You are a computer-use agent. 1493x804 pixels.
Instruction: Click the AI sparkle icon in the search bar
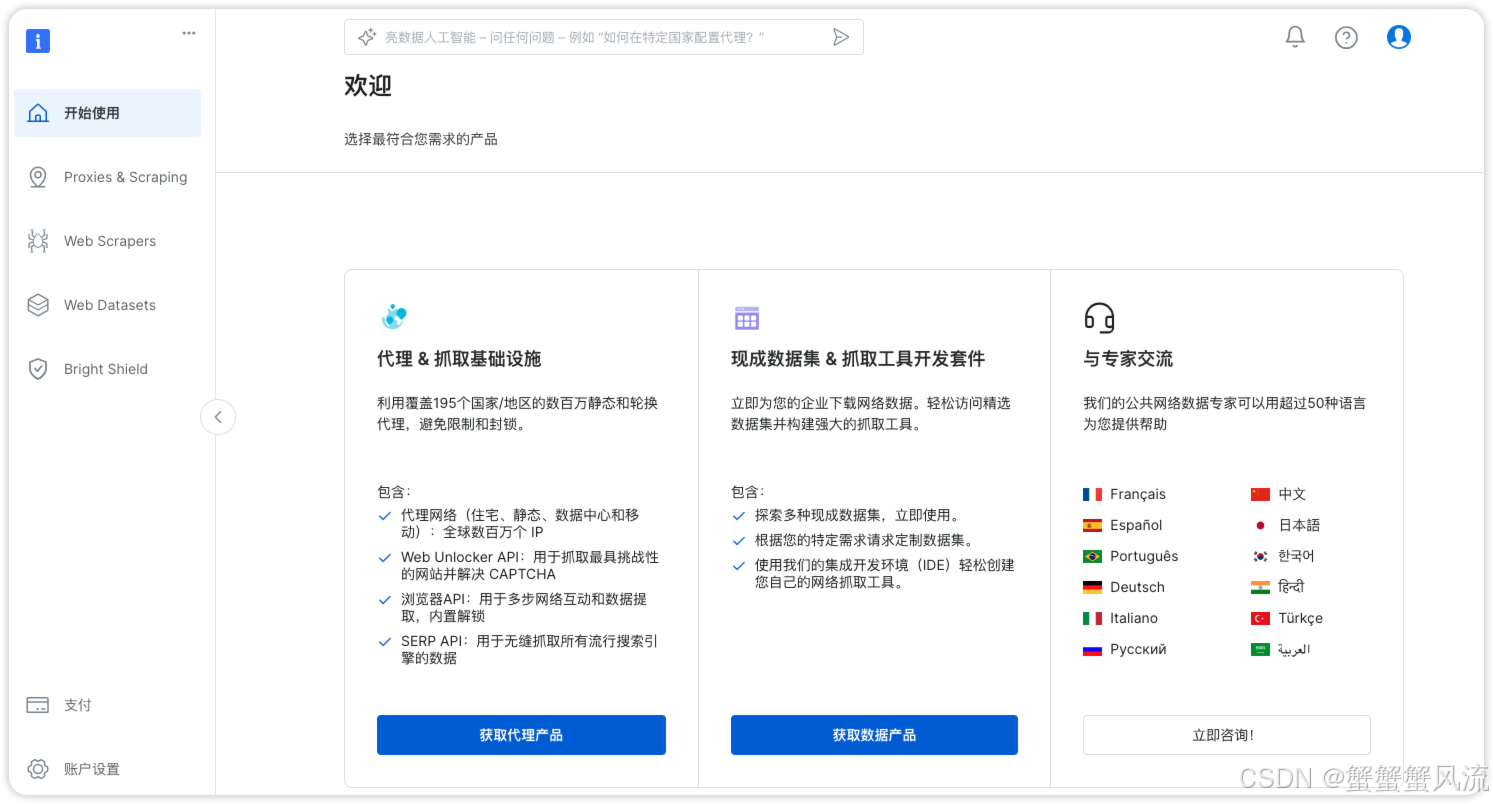tap(366, 37)
